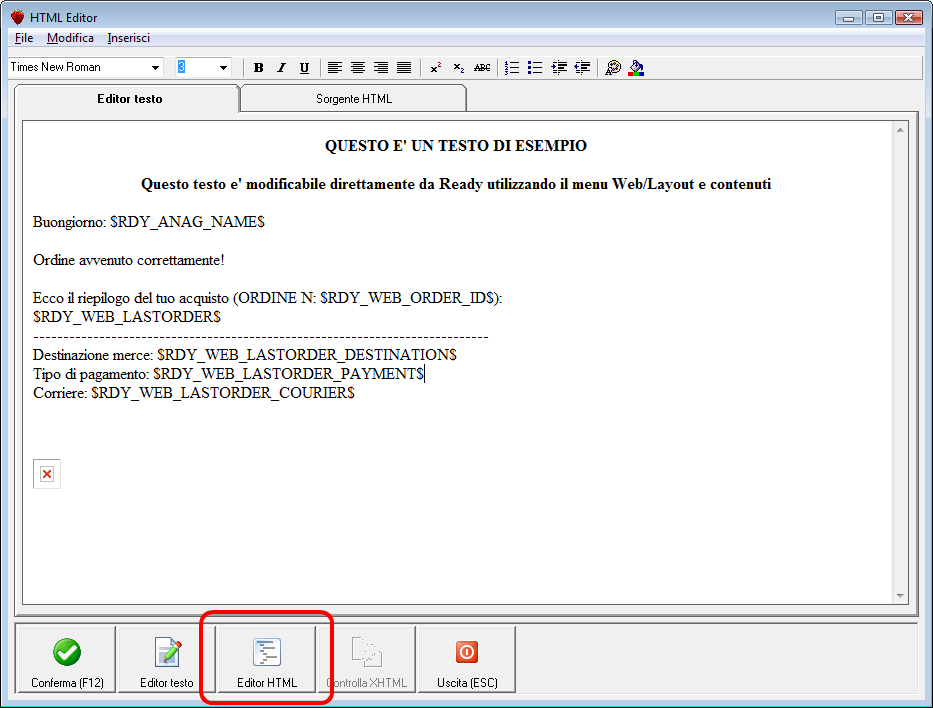Apply italic formatting
This screenshot has height=708, width=933.
click(x=281, y=67)
